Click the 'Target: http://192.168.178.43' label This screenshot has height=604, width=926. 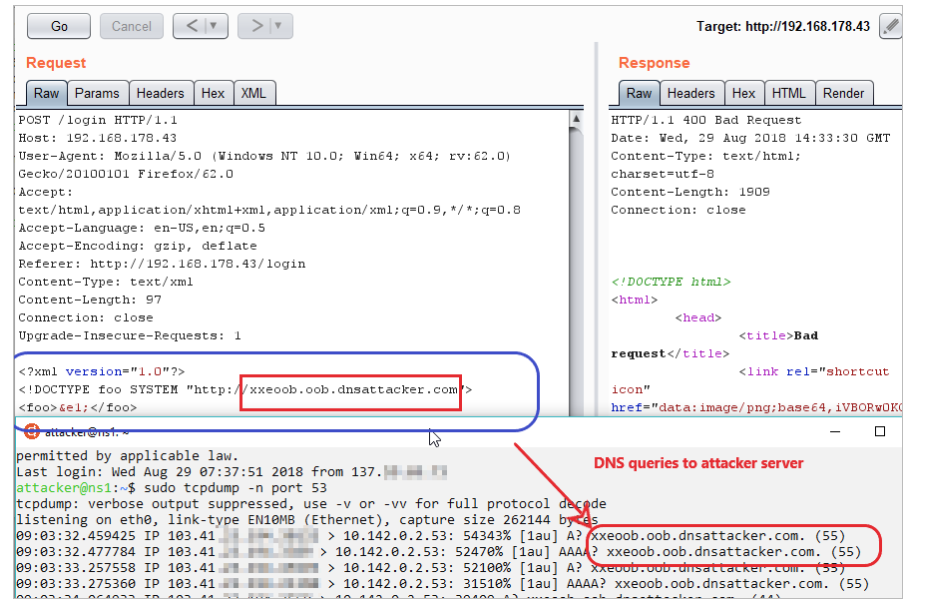point(783,27)
